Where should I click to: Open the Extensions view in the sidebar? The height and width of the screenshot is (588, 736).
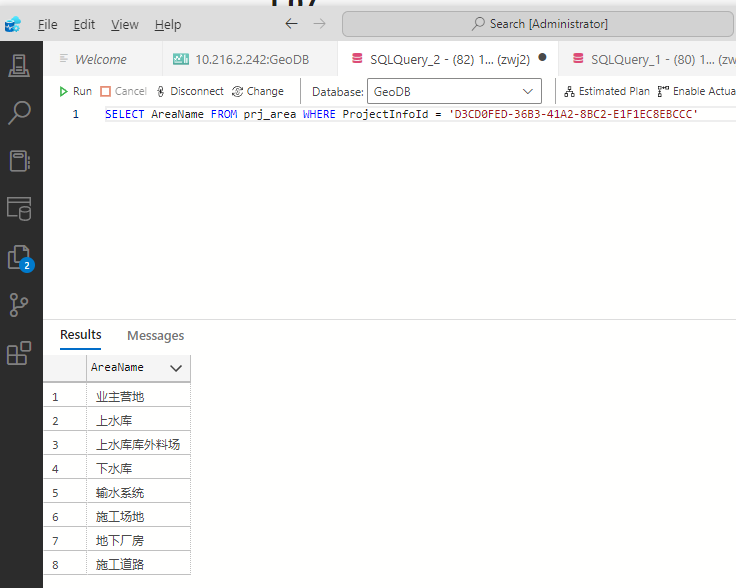19,353
